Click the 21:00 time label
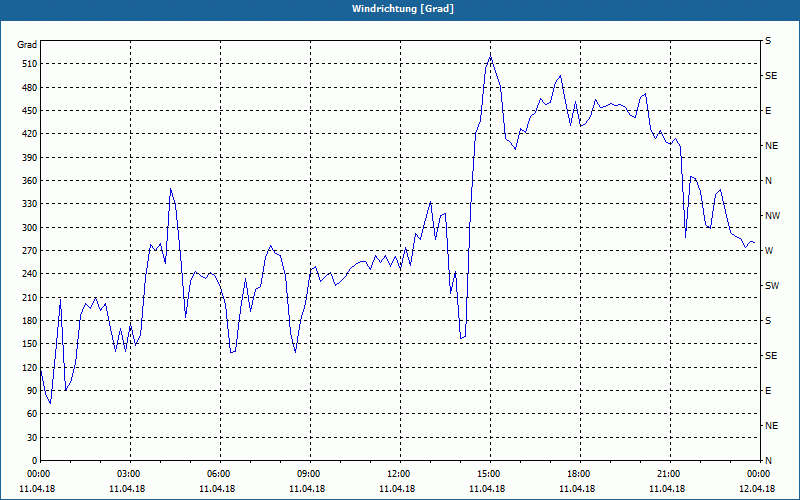Image resolution: width=800 pixels, height=500 pixels. [669, 474]
